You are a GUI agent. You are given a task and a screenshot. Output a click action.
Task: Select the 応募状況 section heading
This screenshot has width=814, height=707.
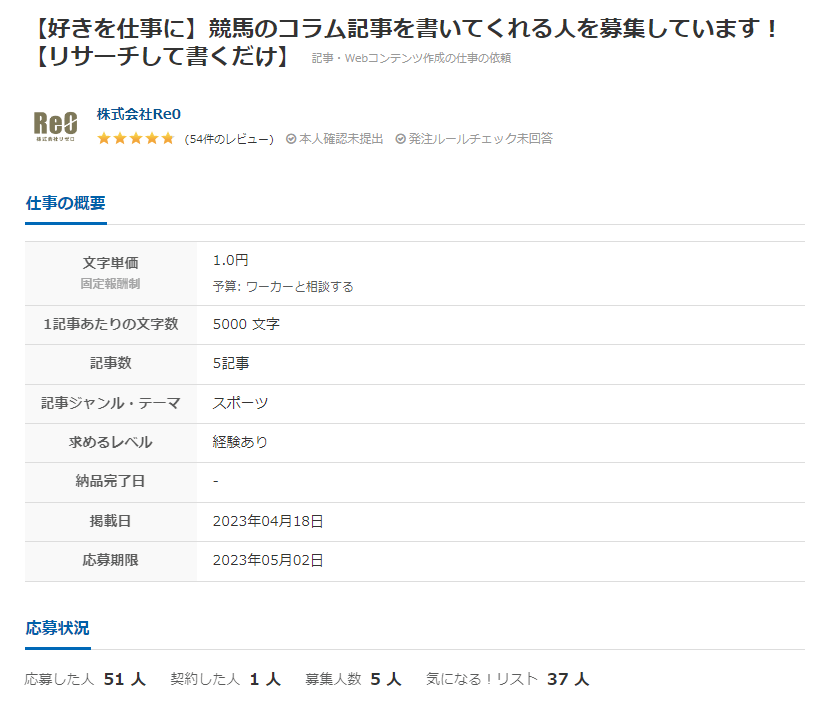tap(57, 628)
